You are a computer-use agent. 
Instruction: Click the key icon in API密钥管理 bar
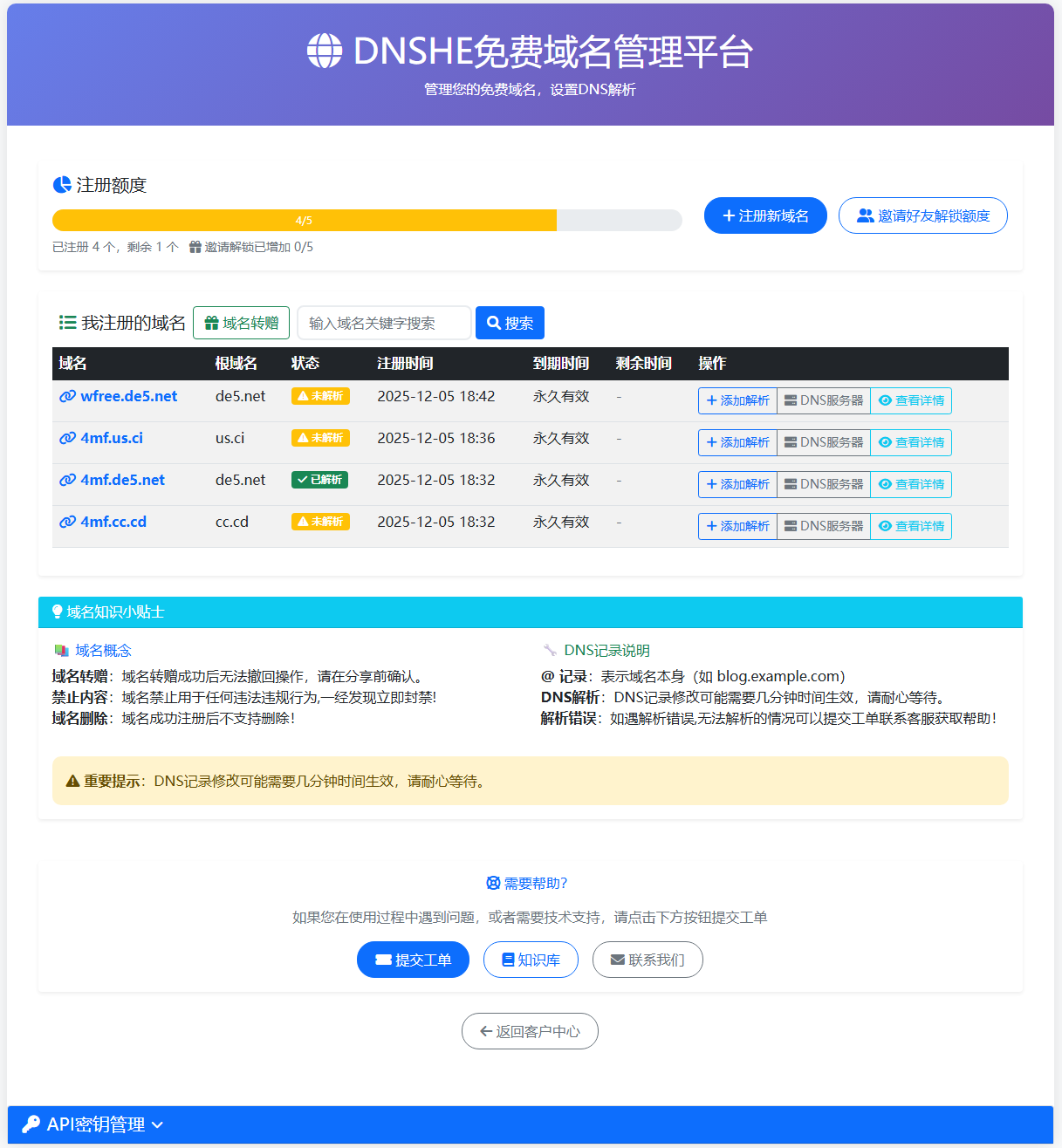[x=31, y=1124]
